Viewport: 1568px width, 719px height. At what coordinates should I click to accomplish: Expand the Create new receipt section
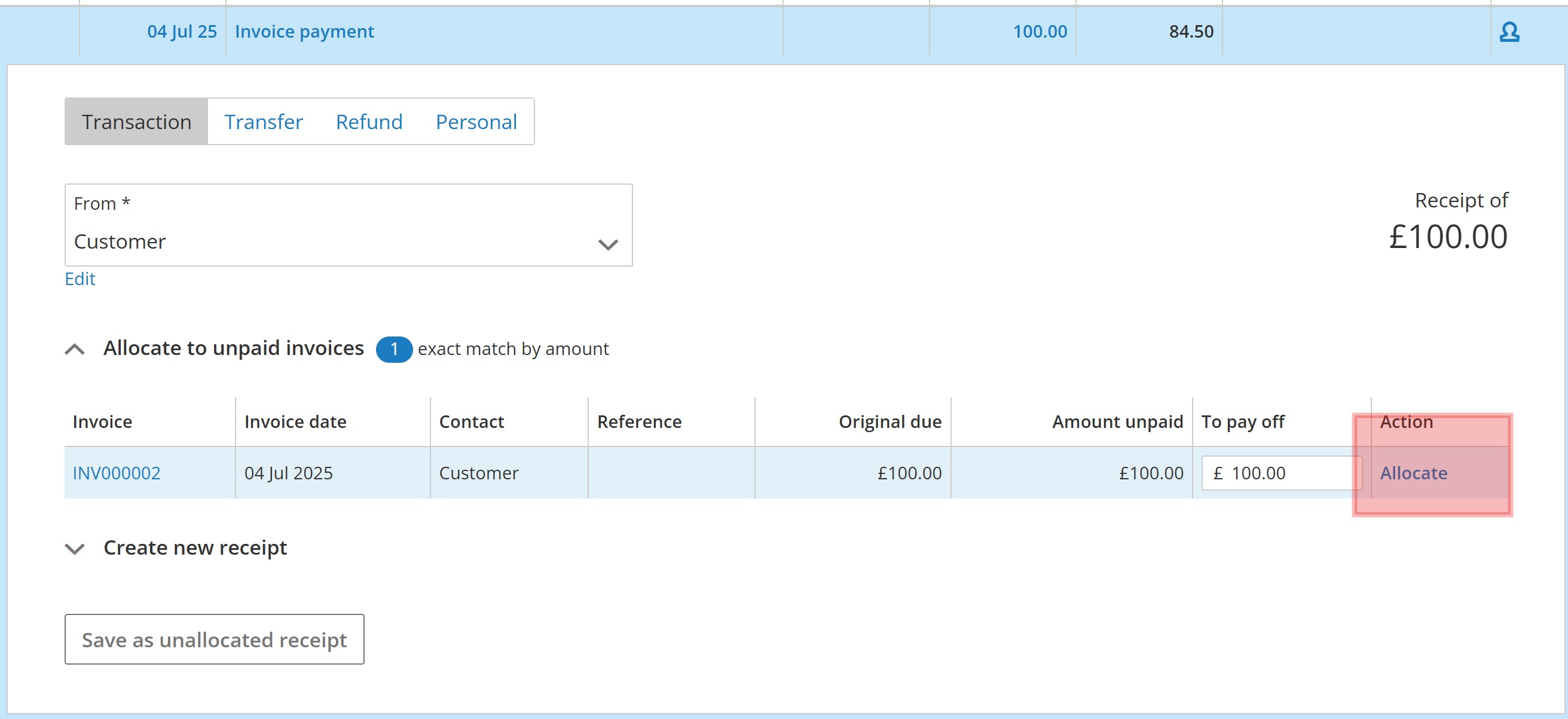(75, 549)
